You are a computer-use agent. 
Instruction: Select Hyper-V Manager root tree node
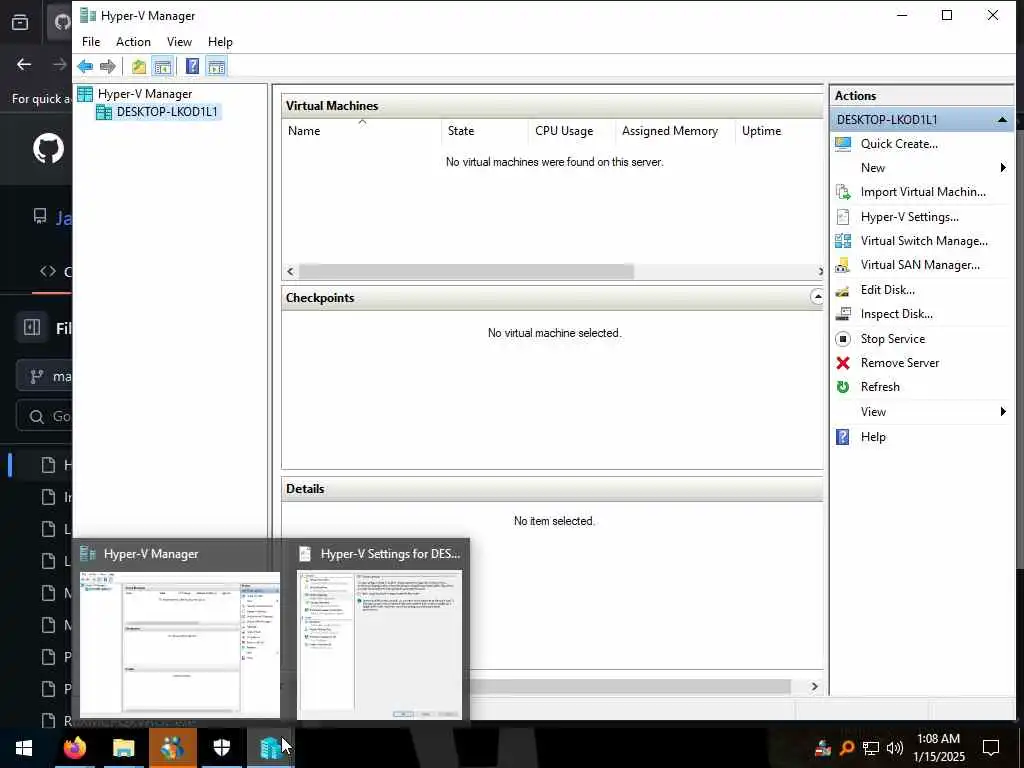coord(144,94)
